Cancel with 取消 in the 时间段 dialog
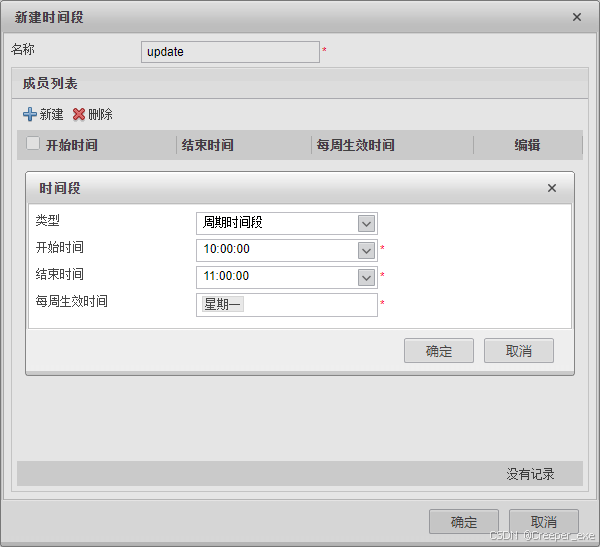600x547 pixels. (519, 351)
